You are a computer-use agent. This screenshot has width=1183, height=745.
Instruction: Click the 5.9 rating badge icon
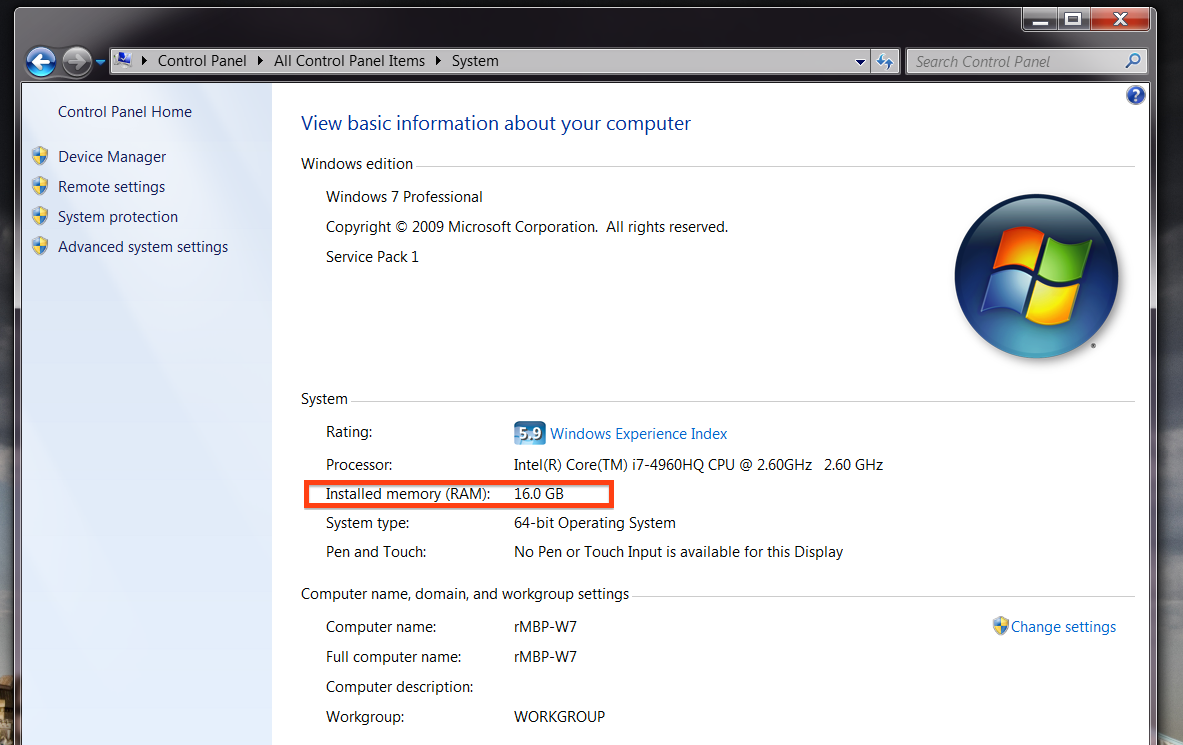pos(530,433)
